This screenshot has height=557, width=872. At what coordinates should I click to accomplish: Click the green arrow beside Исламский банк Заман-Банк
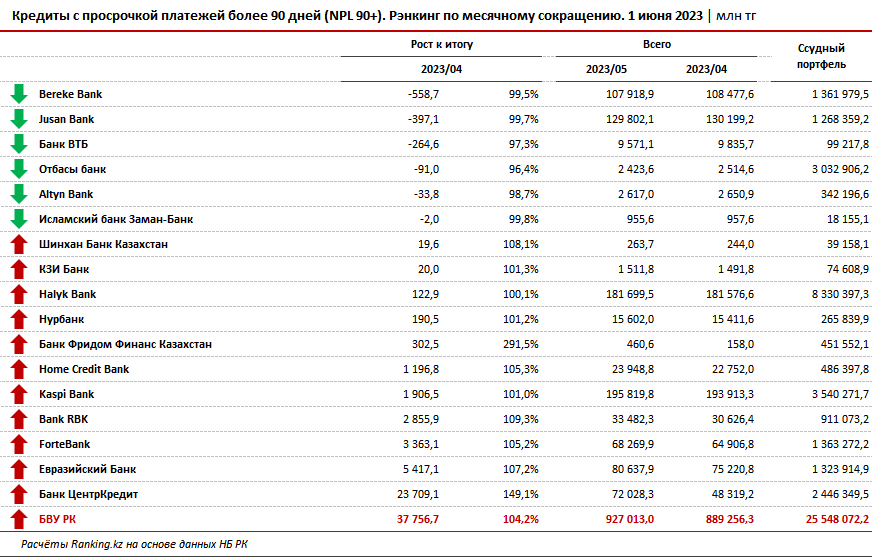click(19, 219)
